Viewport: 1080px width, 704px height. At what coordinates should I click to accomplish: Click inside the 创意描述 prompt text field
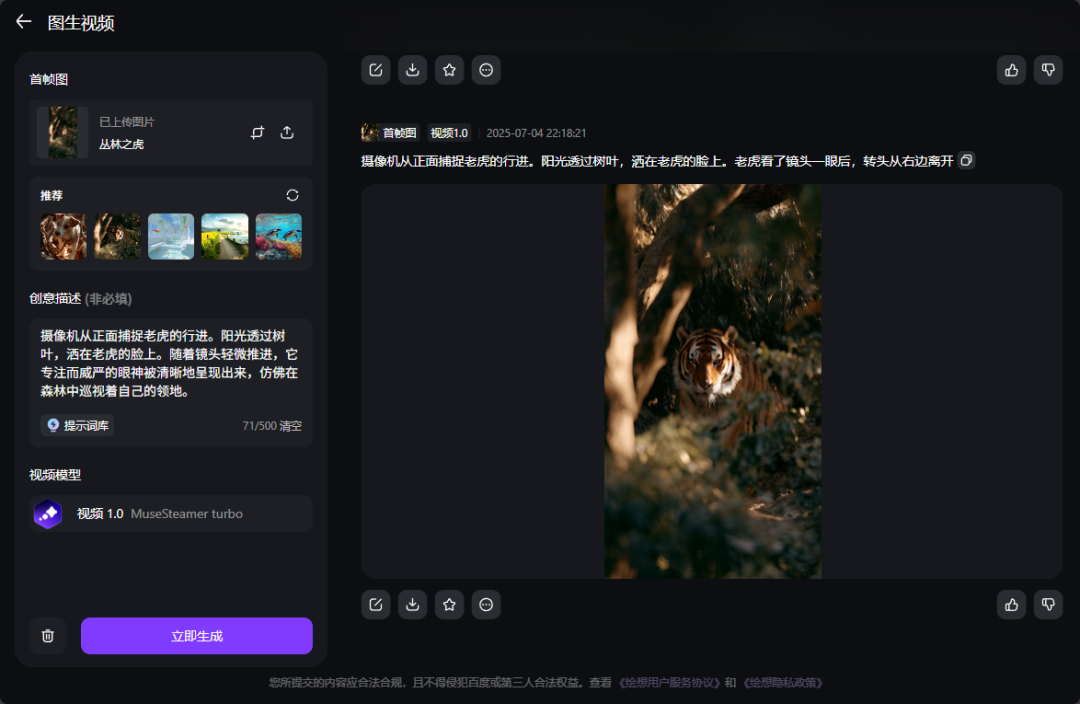click(170, 365)
